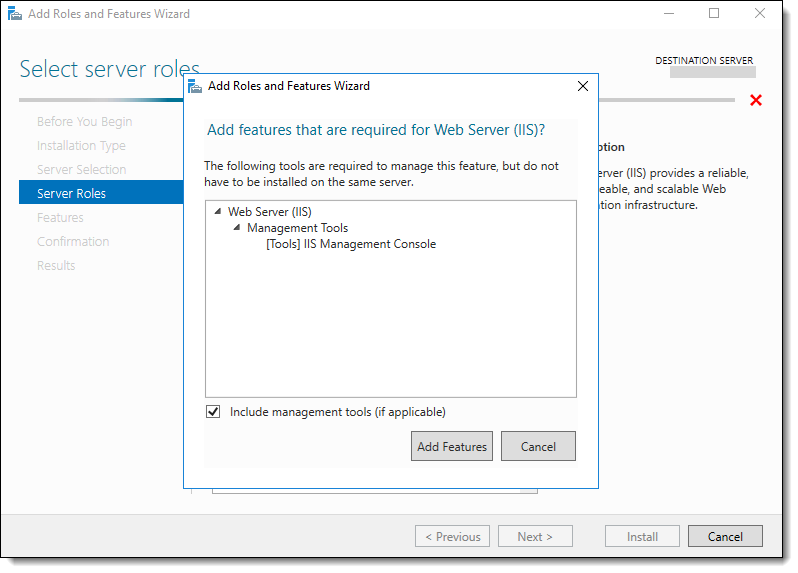Image resolution: width=798 pixels, height=573 pixels.
Task: Collapse the Web Server (IIS) tree node
Action: 218,211
